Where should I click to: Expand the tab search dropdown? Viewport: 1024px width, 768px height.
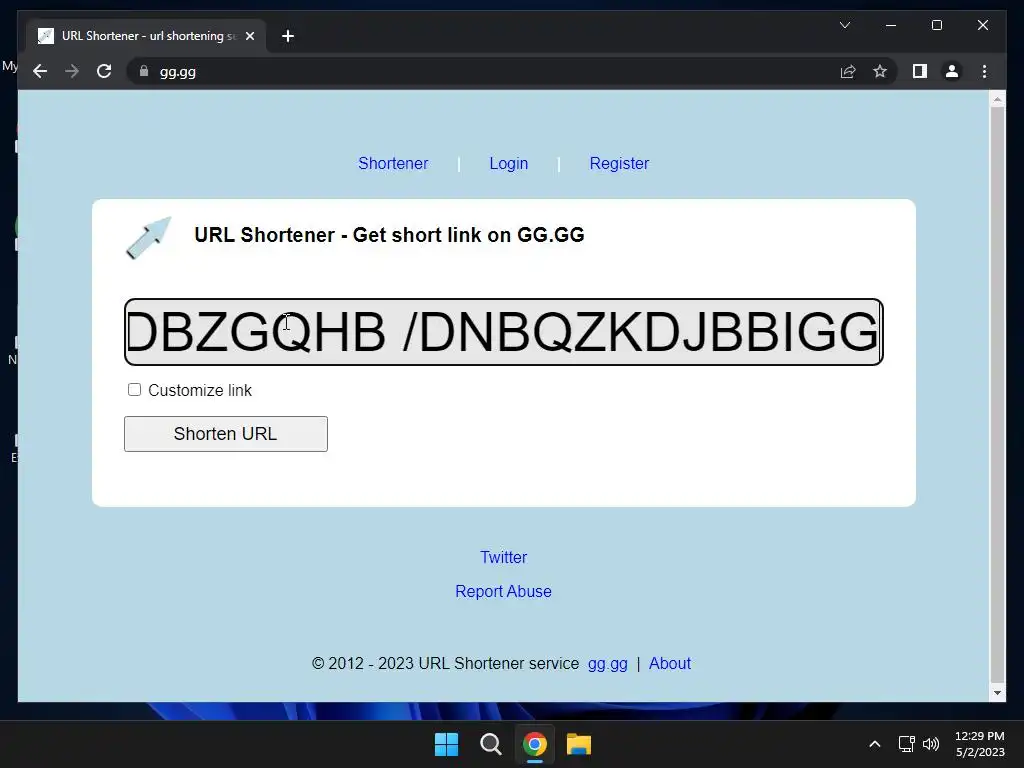point(844,25)
